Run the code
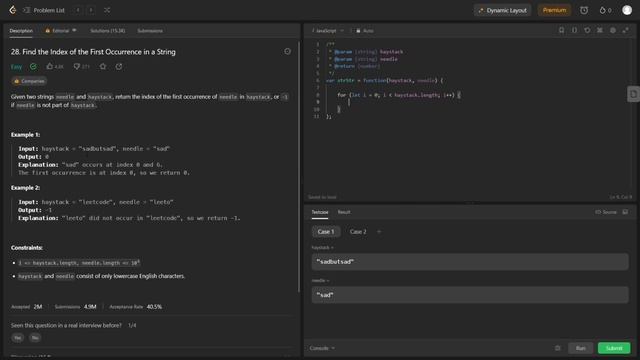The height and width of the screenshot is (360, 640). point(580,348)
